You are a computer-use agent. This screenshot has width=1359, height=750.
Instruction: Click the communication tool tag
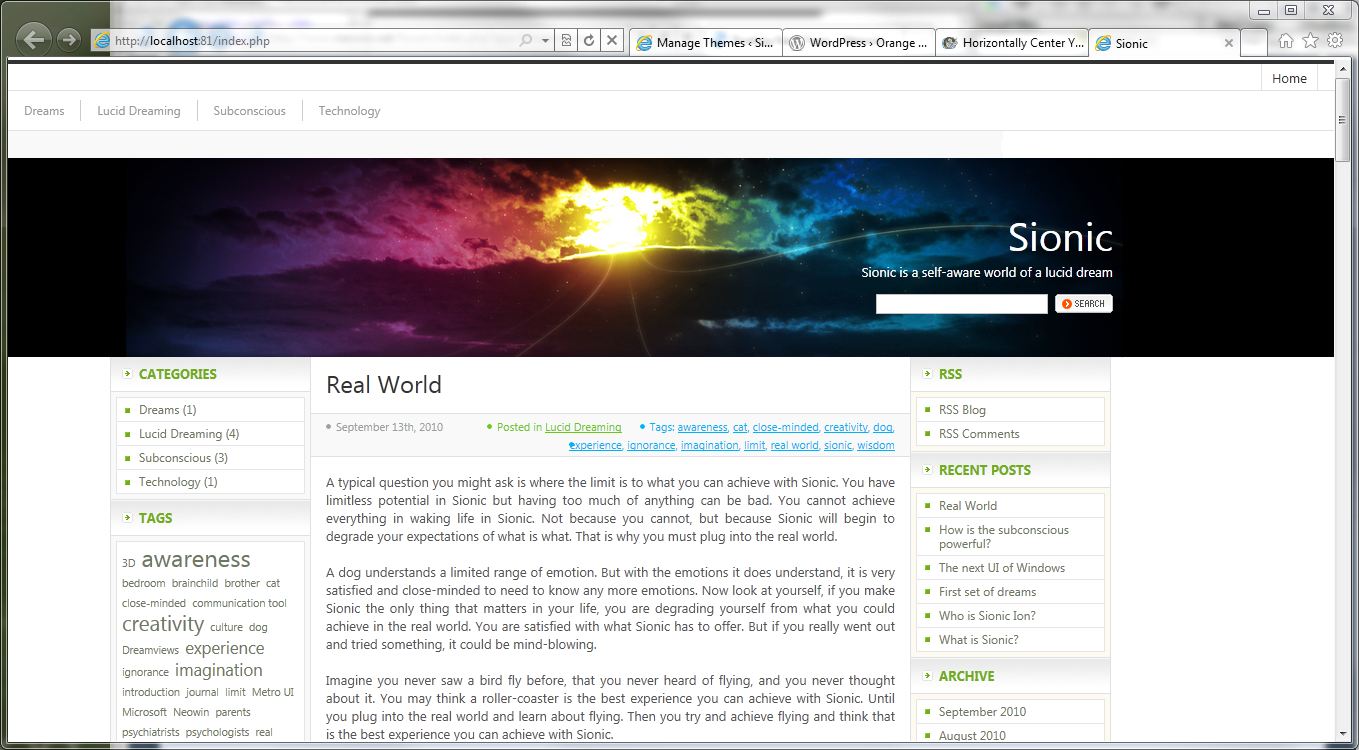pos(240,603)
